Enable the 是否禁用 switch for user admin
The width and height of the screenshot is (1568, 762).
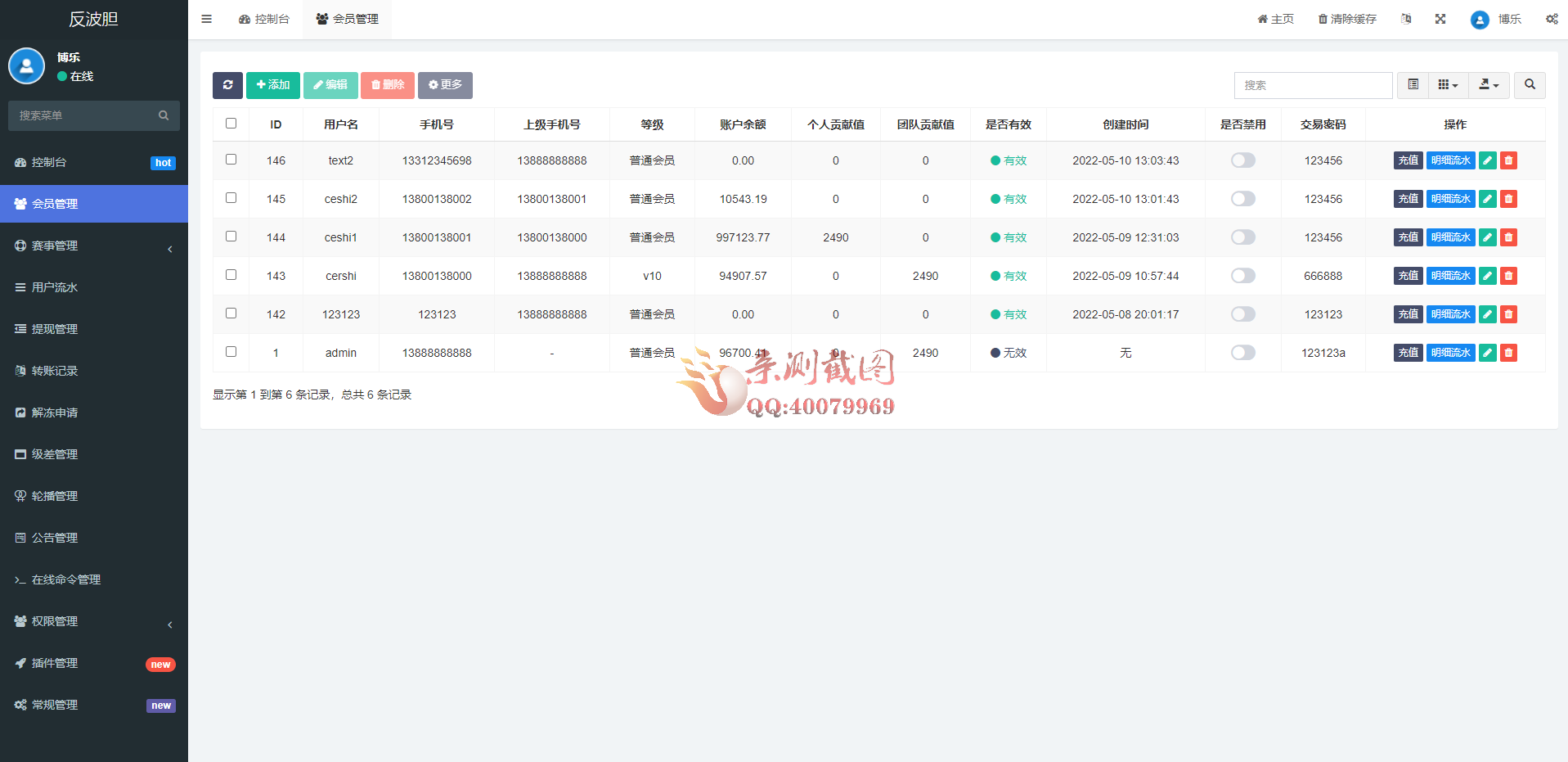tap(1242, 352)
